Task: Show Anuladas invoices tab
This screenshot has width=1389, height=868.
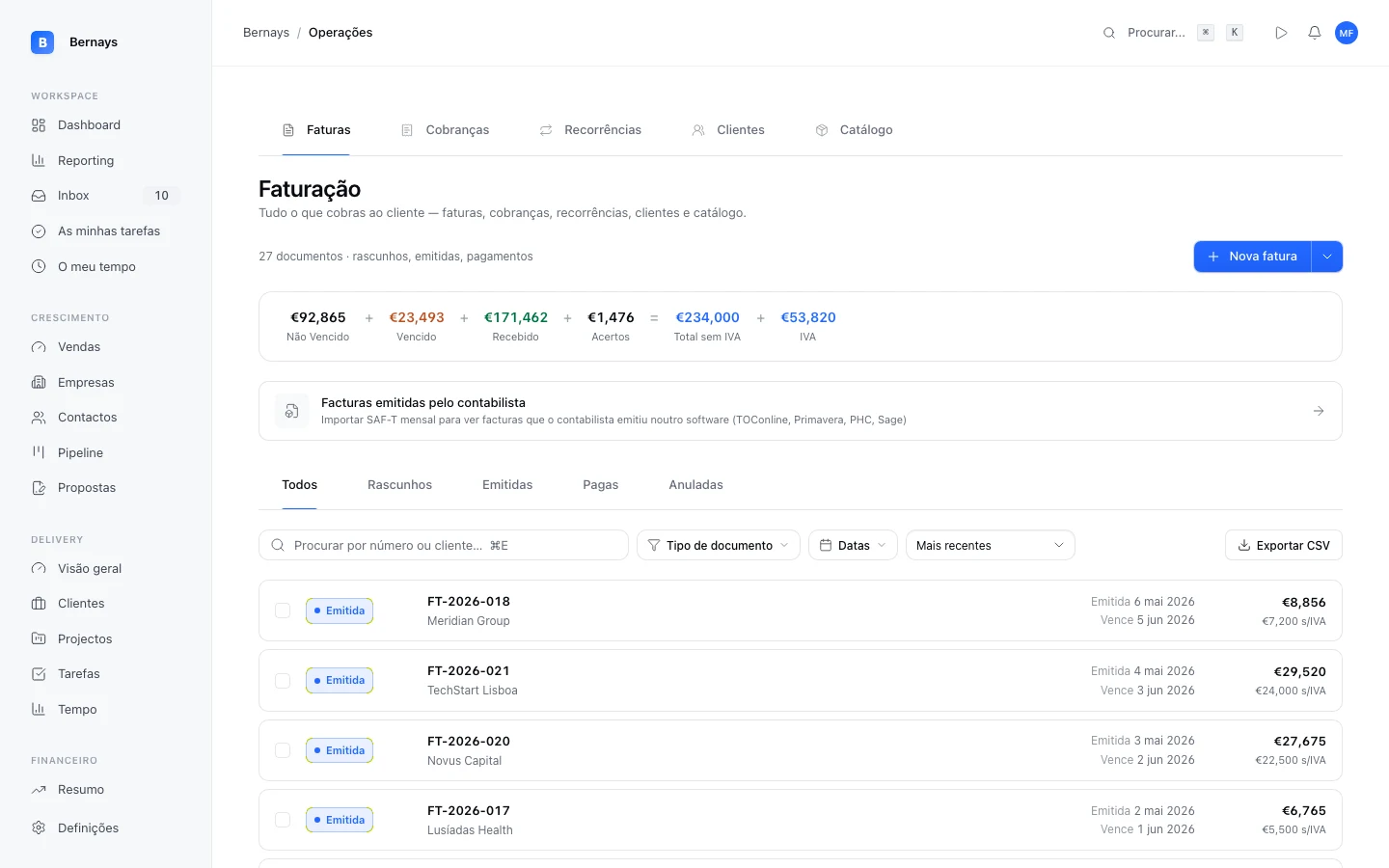Action: [695, 485]
